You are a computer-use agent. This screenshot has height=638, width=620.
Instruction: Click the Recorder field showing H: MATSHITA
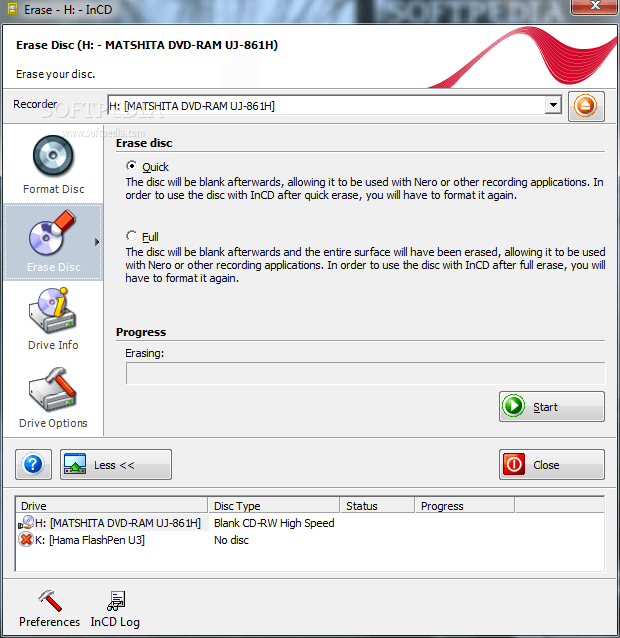click(x=334, y=105)
